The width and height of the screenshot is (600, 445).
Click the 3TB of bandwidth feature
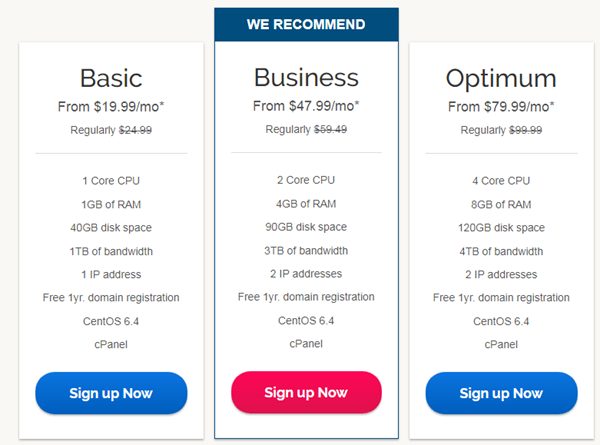click(306, 251)
